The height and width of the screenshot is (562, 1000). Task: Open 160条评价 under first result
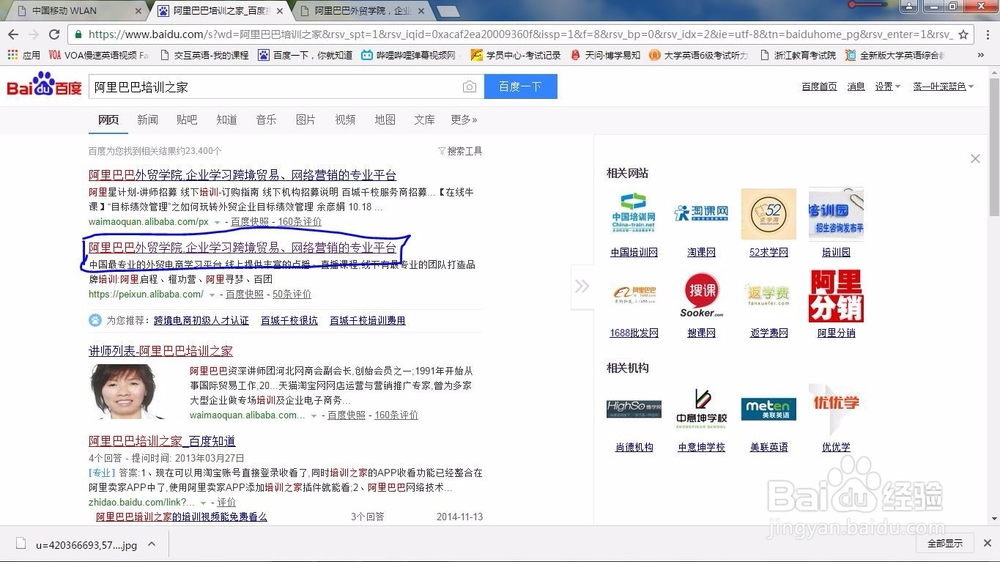(x=300, y=222)
